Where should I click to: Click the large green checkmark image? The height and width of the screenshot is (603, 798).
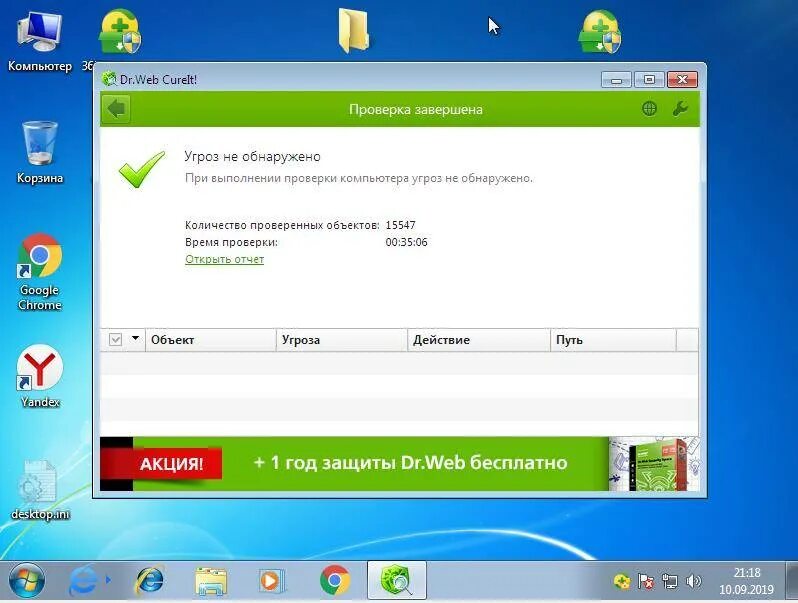pyautogui.click(x=141, y=170)
